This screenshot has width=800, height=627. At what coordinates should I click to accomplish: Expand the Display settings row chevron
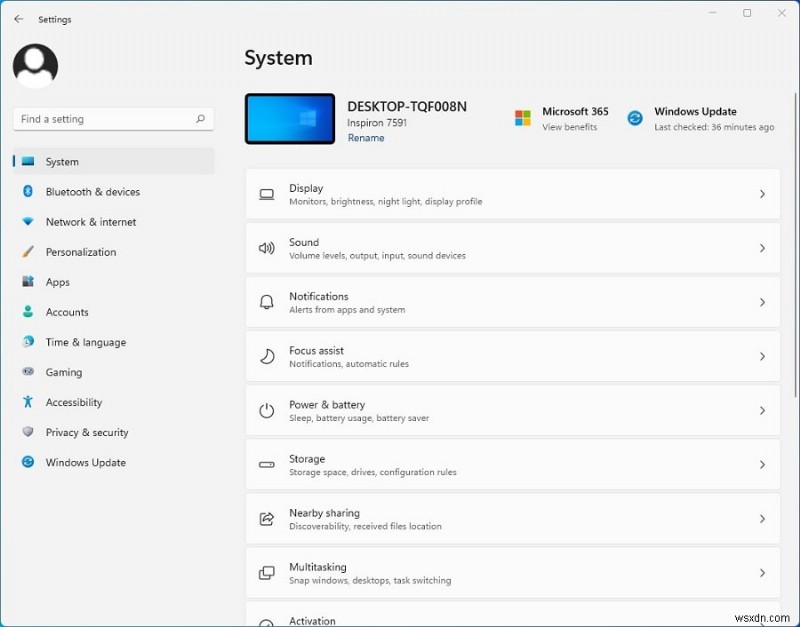(x=761, y=194)
